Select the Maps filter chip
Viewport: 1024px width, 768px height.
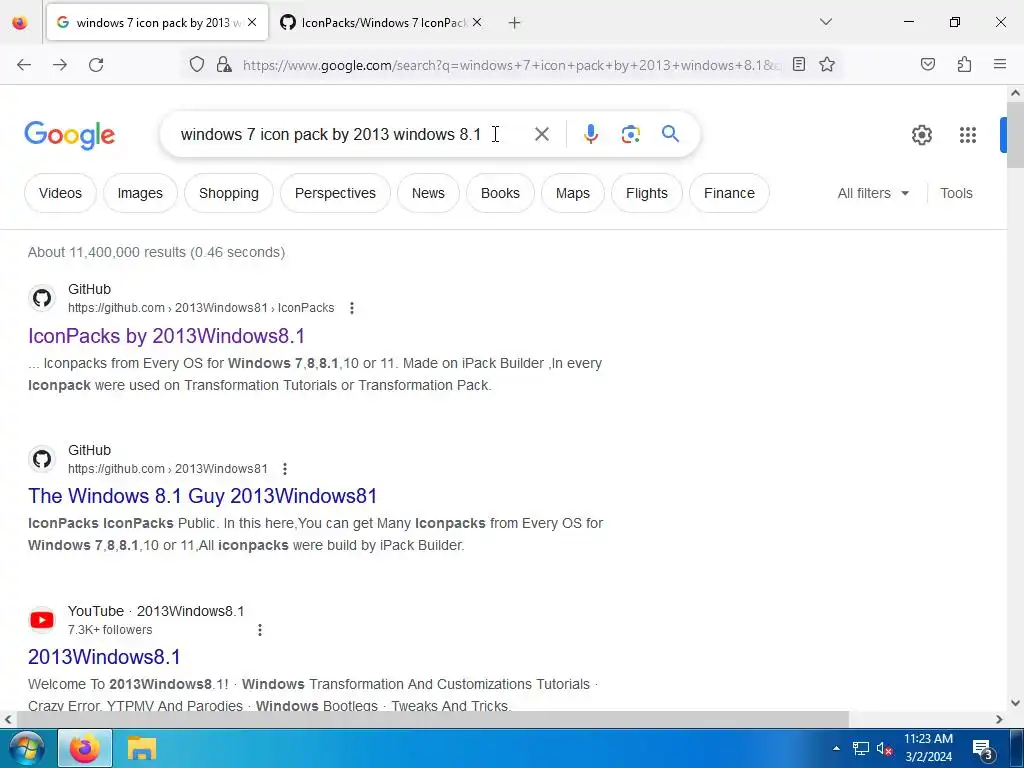tap(573, 193)
